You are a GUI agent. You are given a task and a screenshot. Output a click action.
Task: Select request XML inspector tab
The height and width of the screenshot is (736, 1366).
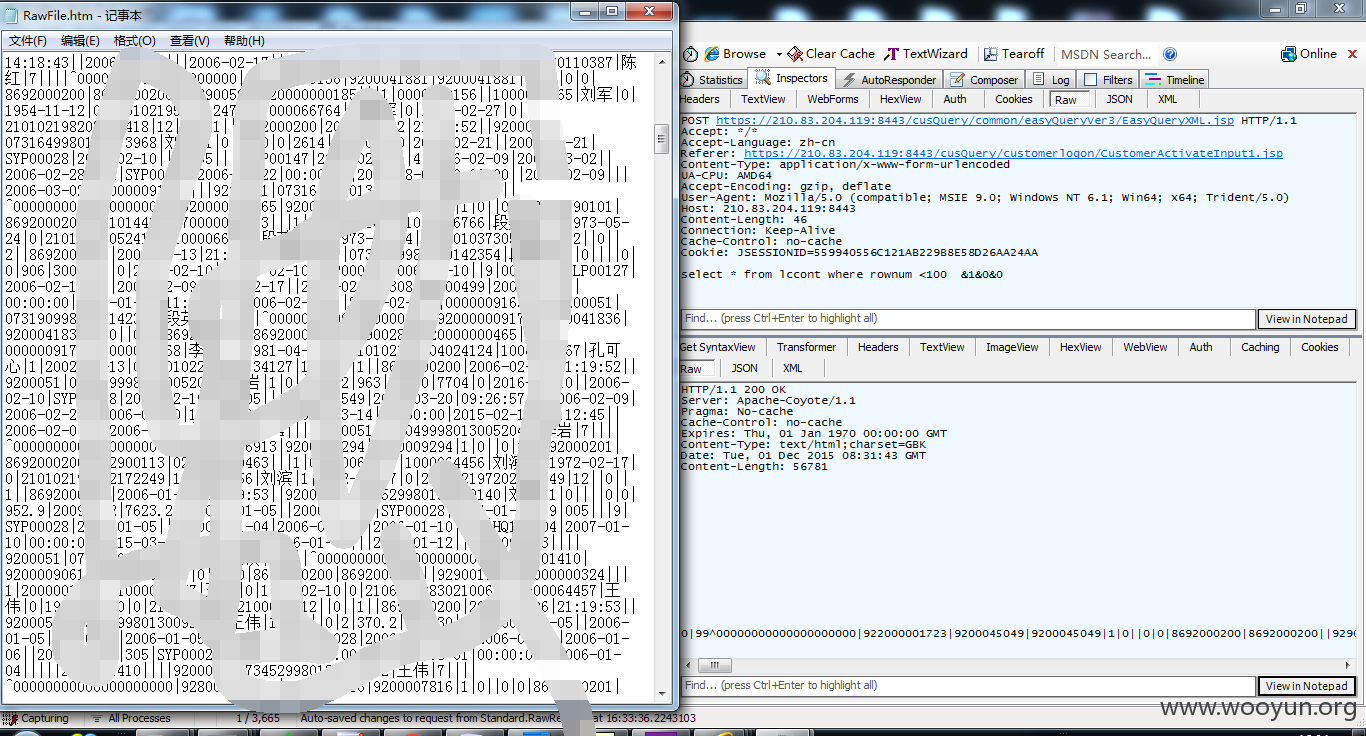pos(1167,99)
